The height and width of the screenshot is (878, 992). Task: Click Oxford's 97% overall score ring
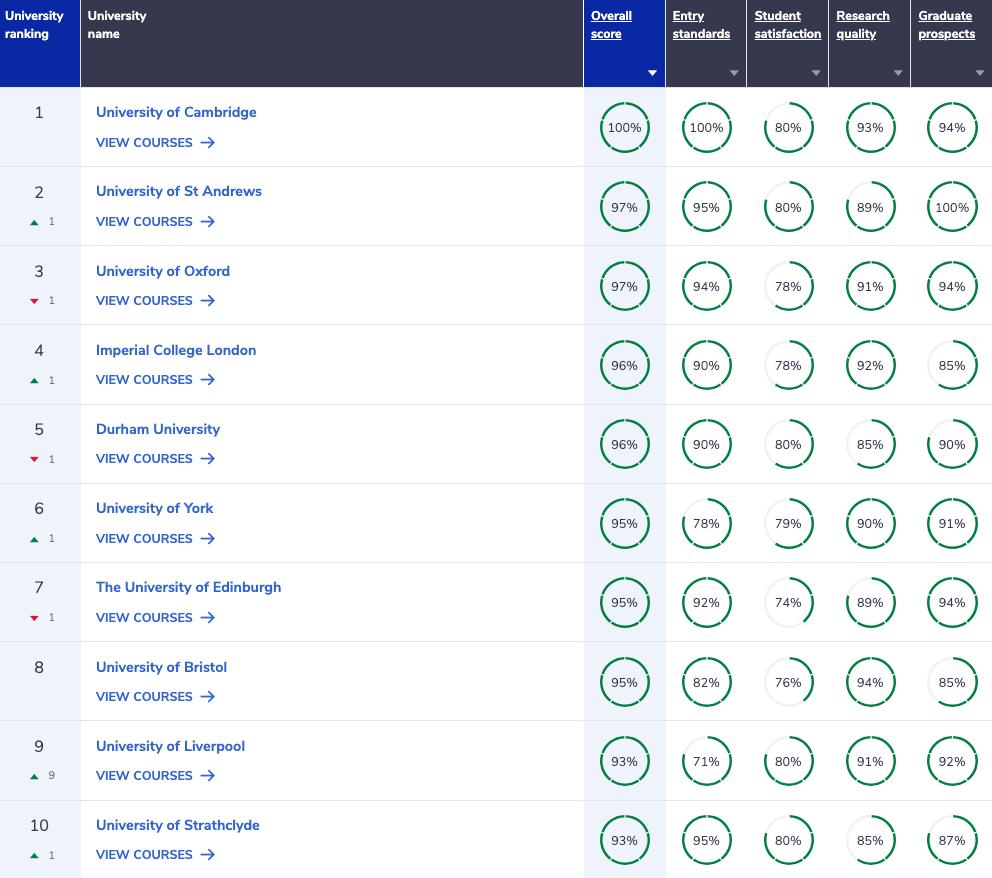click(x=625, y=286)
